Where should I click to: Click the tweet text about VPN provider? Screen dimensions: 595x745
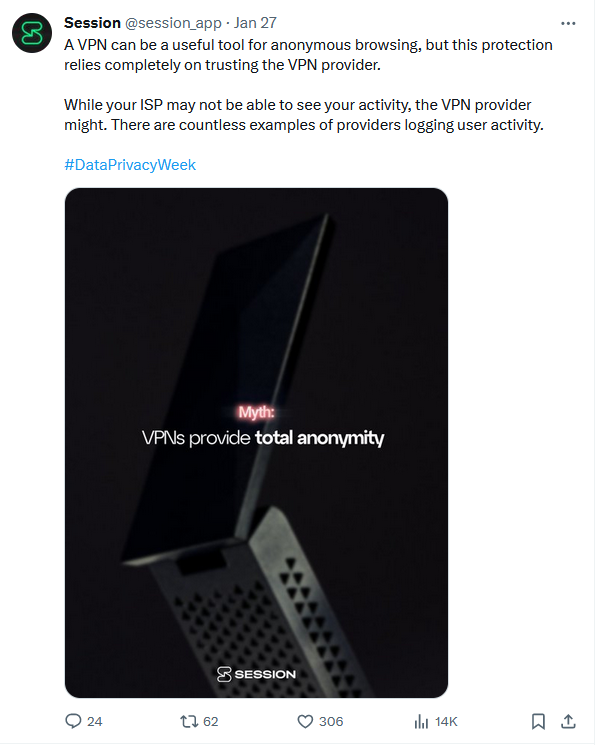click(x=308, y=85)
